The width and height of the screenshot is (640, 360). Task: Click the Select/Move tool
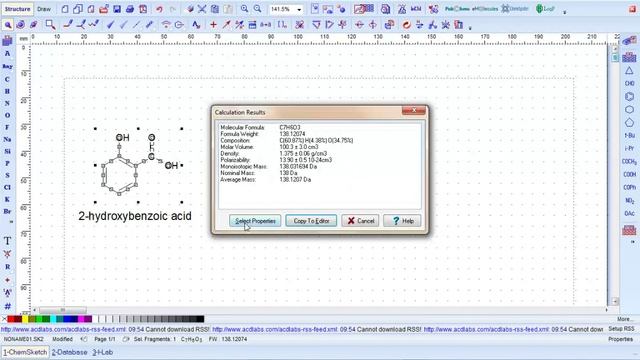7,25
